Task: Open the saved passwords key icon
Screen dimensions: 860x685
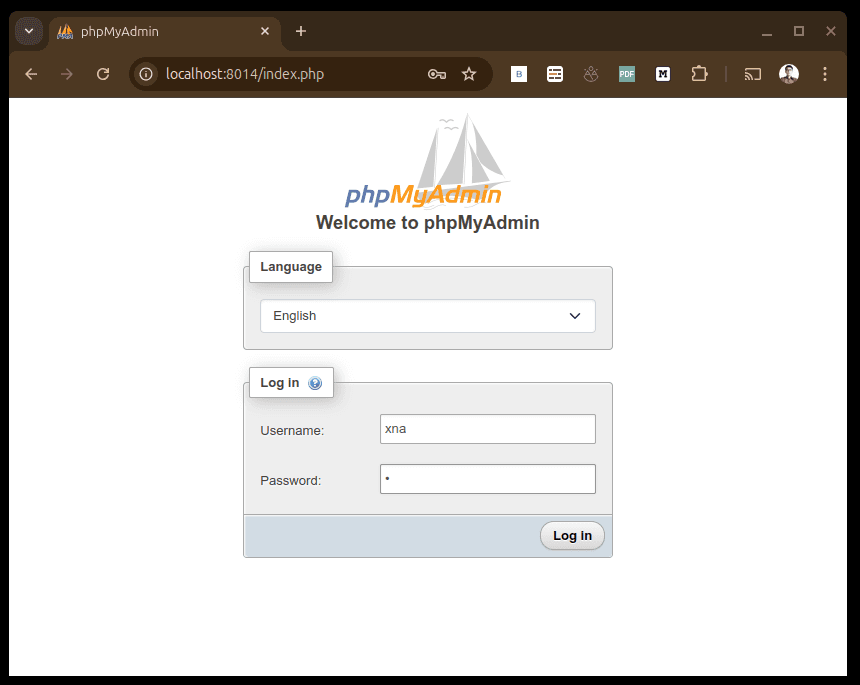Action: [437, 74]
